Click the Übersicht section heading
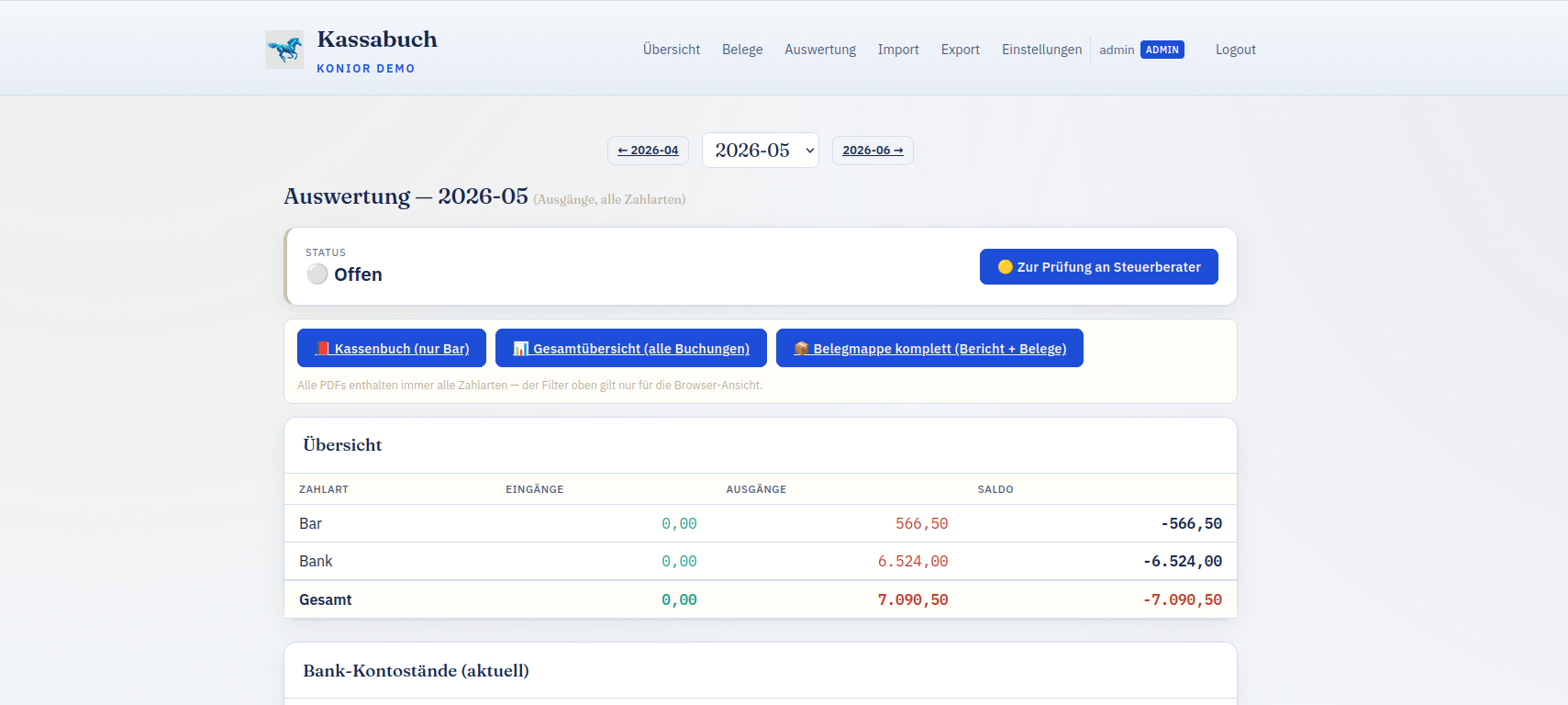 click(x=342, y=445)
